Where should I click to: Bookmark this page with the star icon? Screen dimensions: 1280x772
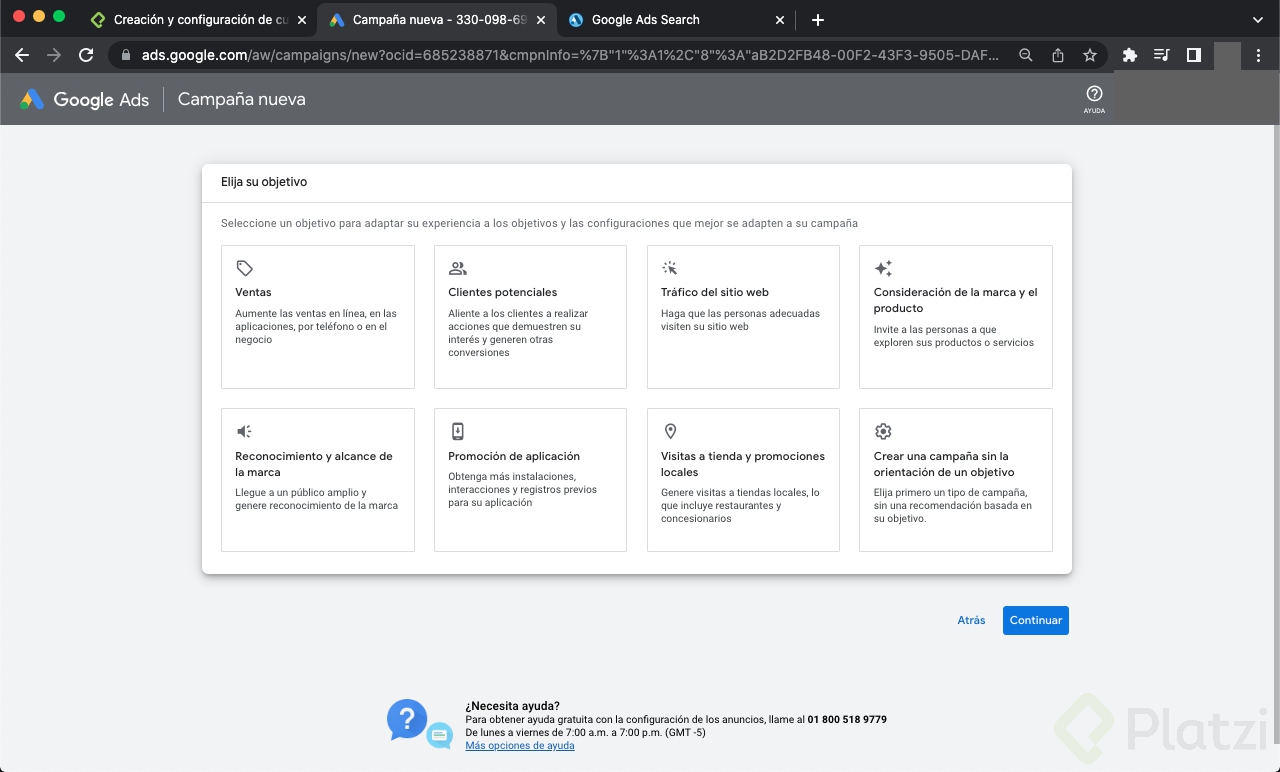(x=1090, y=56)
